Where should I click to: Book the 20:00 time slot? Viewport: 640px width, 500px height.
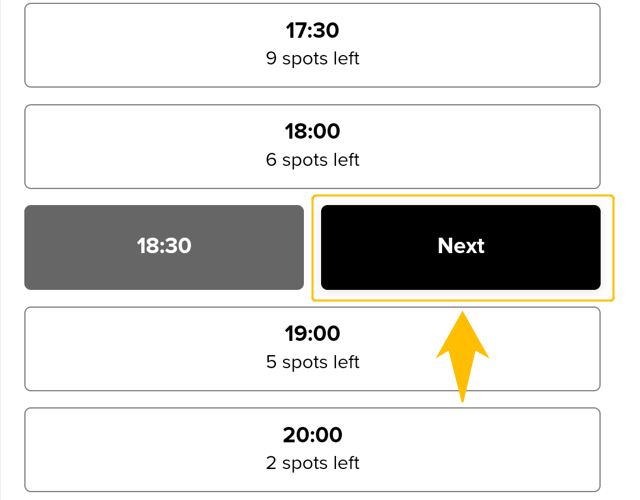pos(312,450)
